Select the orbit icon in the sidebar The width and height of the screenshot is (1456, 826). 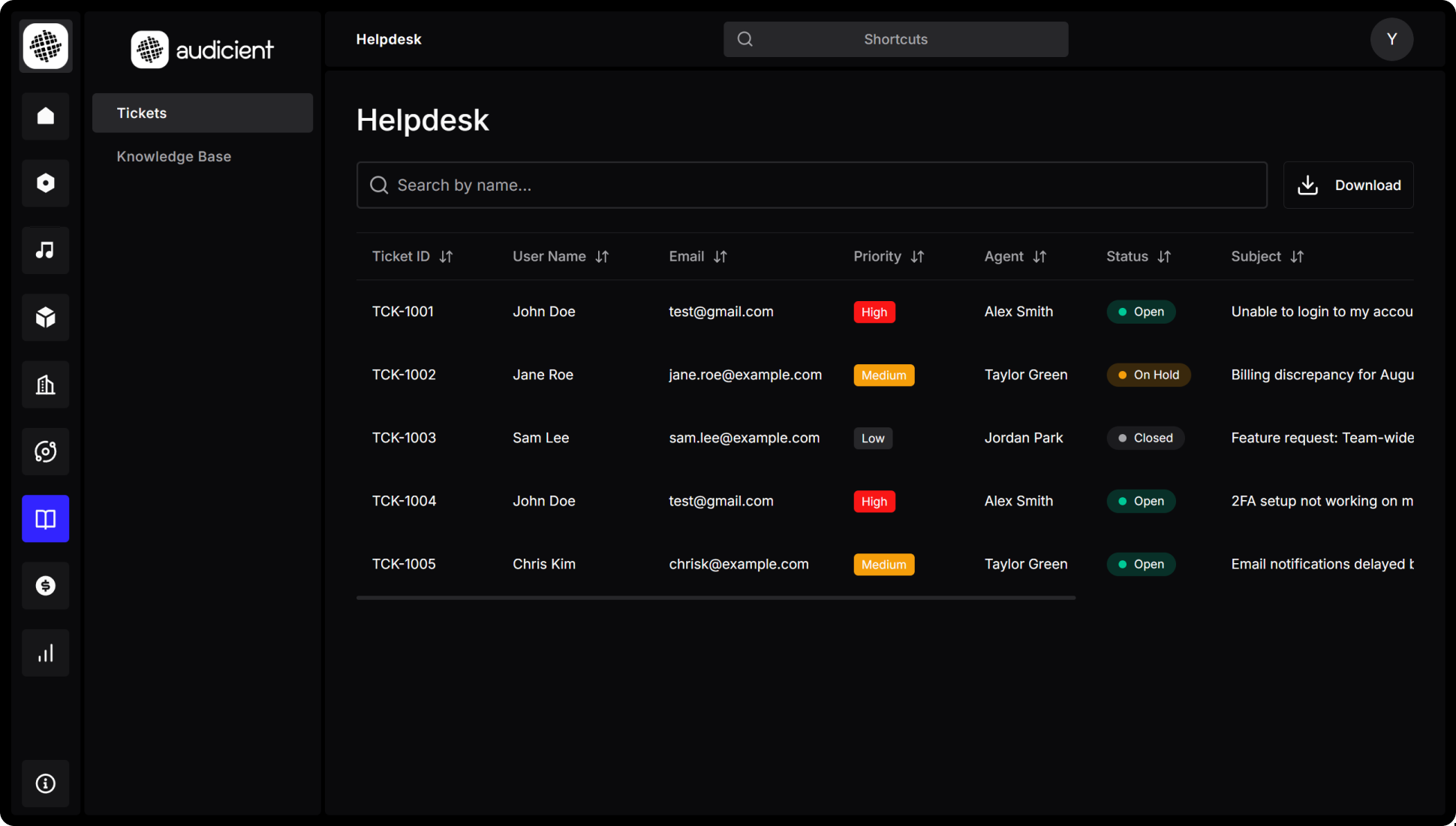(45, 451)
